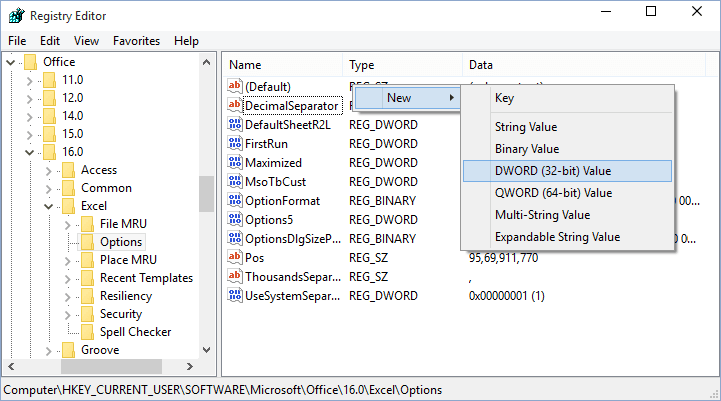This screenshot has height=401, width=721.
Task: Click the Common folder icon
Action: click(68, 188)
